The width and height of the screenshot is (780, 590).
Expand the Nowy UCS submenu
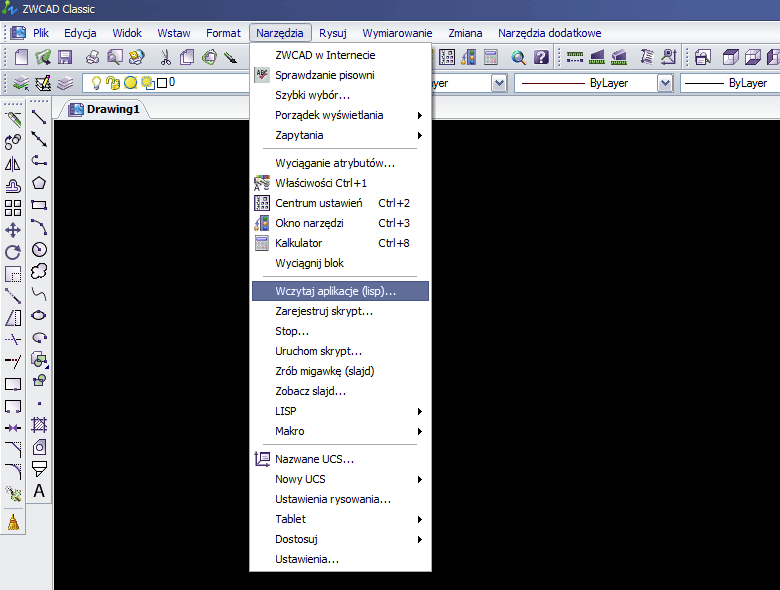[340, 479]
